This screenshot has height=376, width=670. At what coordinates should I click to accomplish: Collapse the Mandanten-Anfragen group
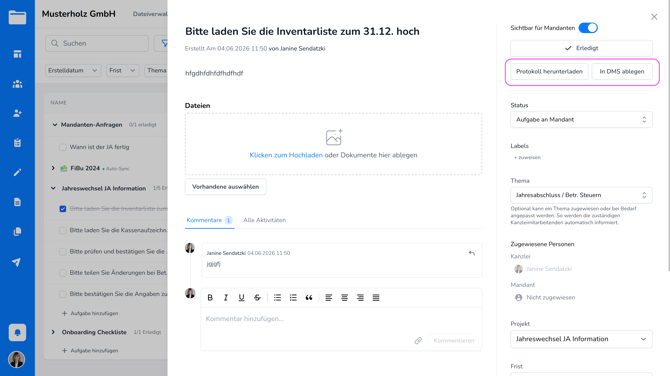(x=54, y=125)
